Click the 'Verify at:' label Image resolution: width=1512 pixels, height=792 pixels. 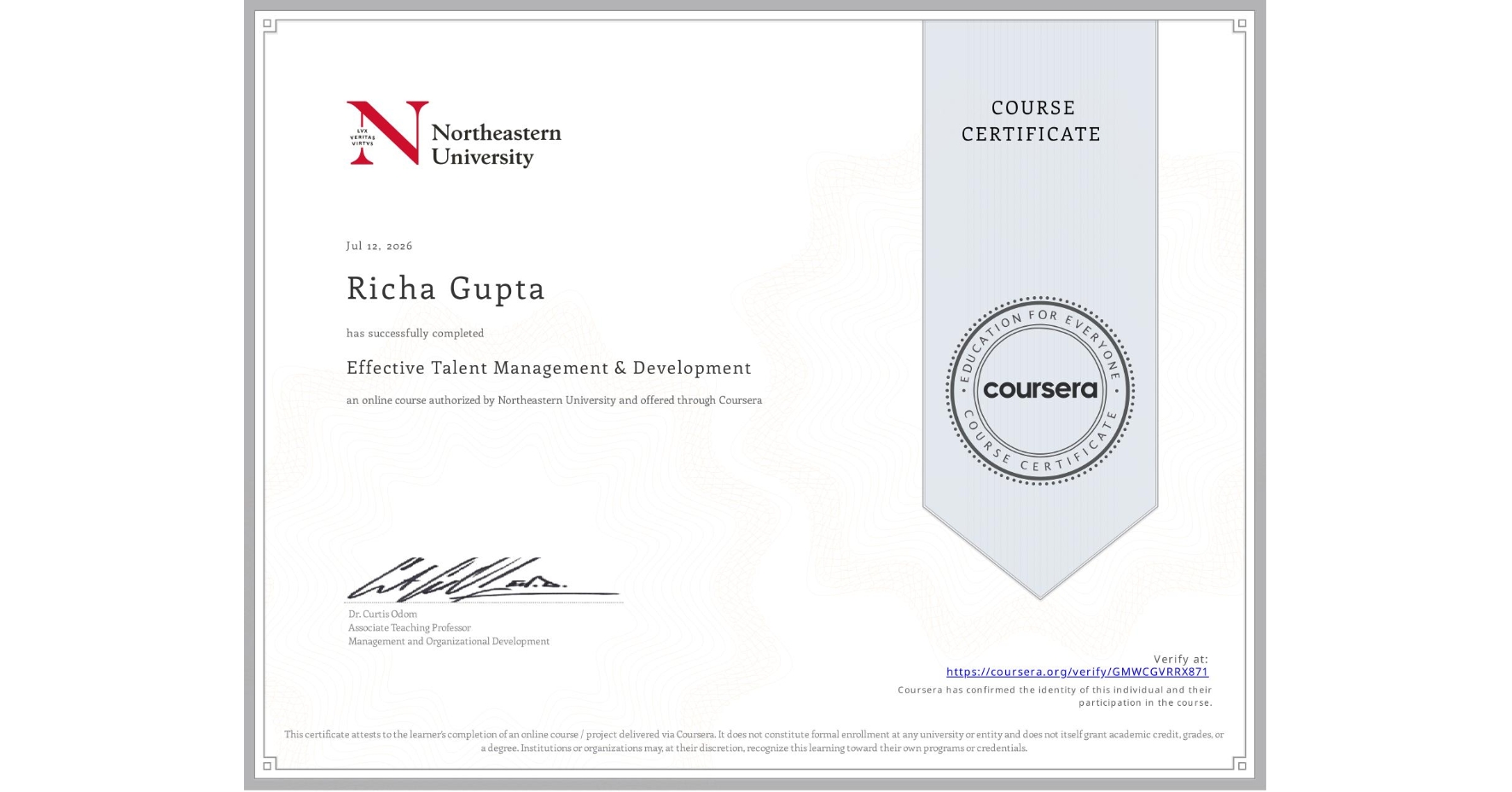(1181, 659)
